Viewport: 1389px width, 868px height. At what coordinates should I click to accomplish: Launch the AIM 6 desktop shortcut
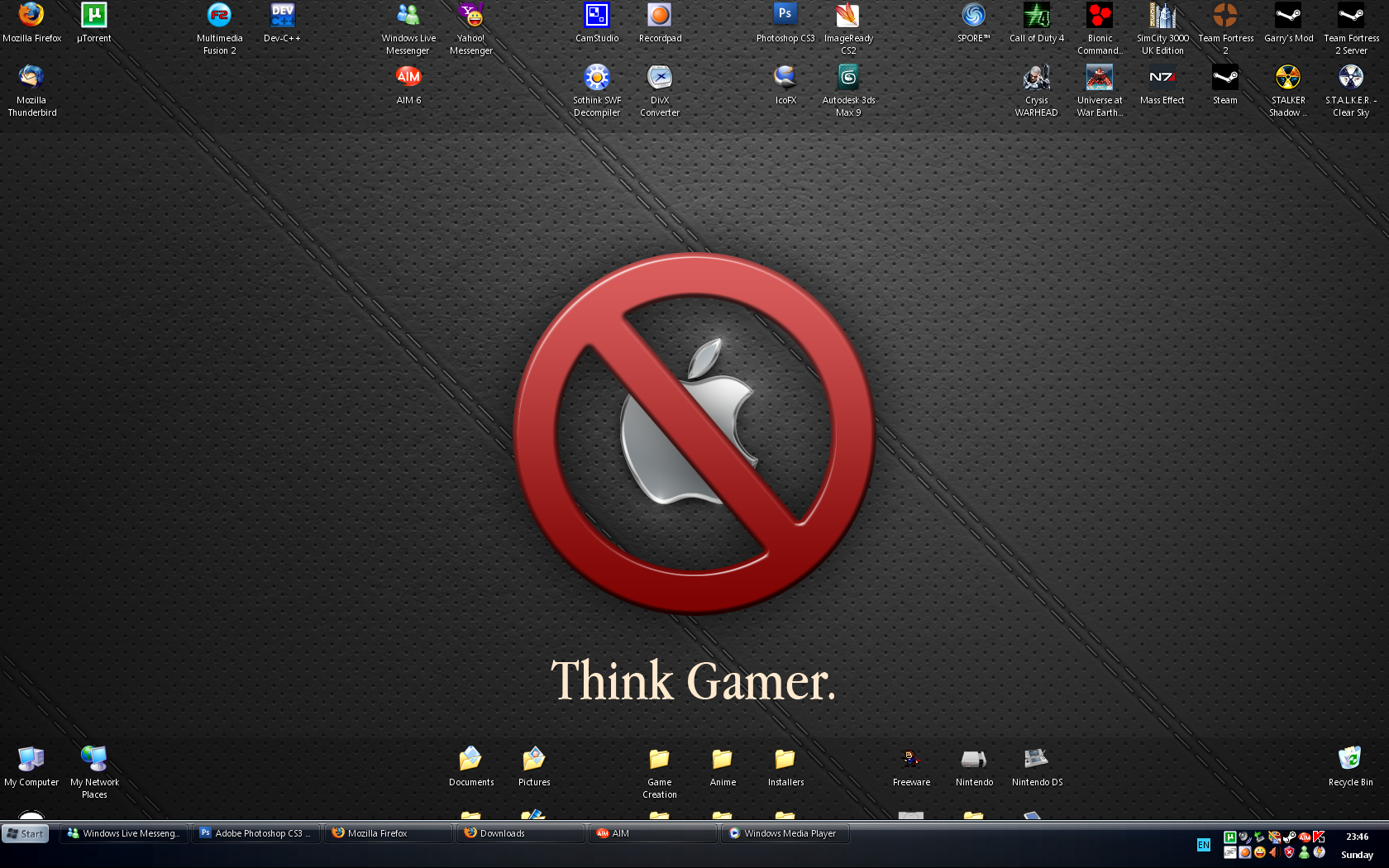(x=408, y=84)
